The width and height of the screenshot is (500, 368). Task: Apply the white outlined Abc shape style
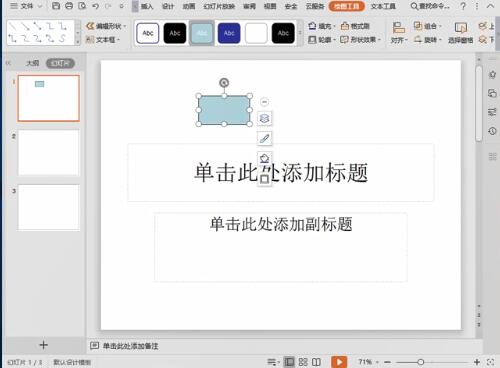(148, 33)
